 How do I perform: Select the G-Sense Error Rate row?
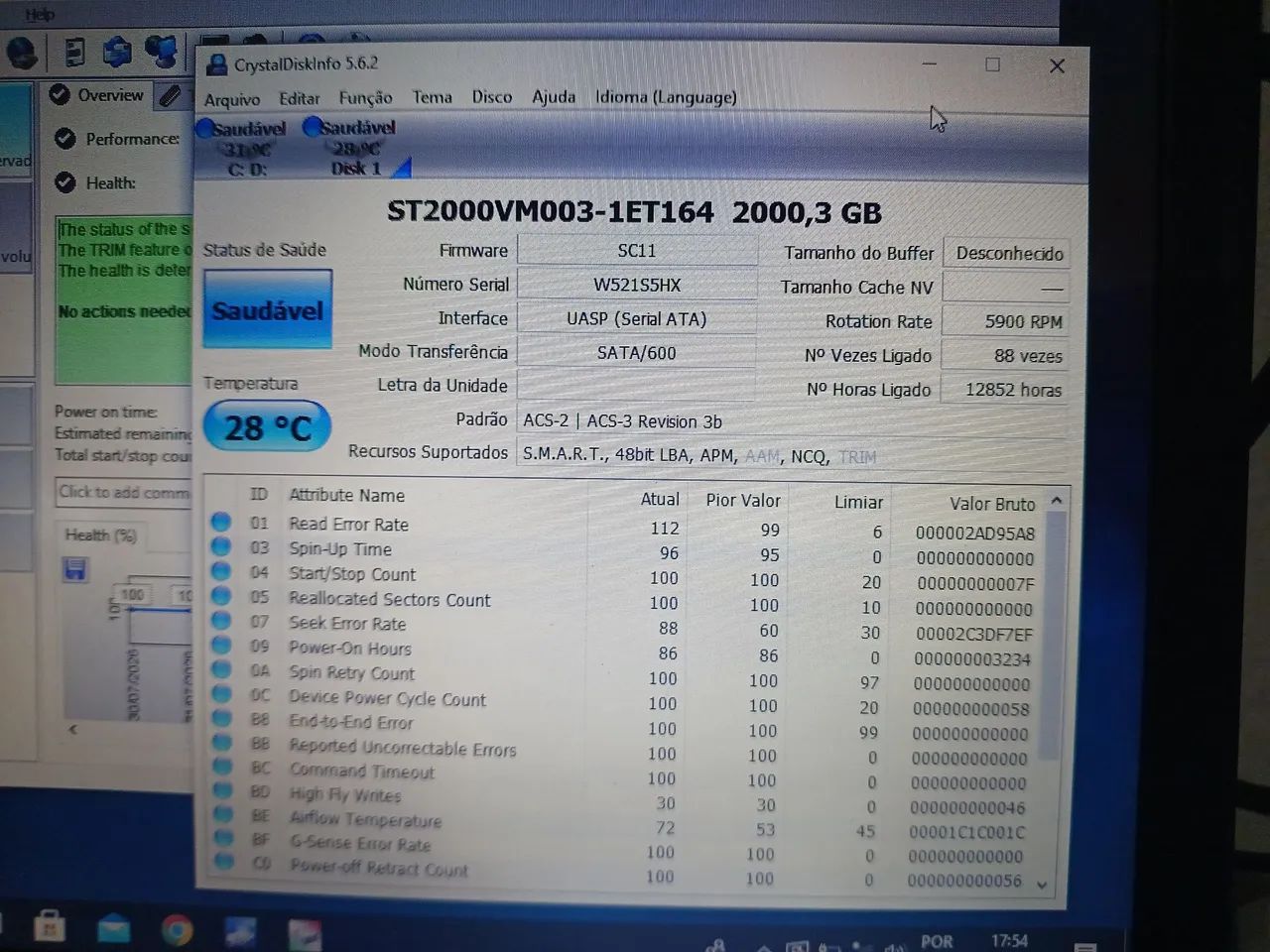tap(623, 849)
